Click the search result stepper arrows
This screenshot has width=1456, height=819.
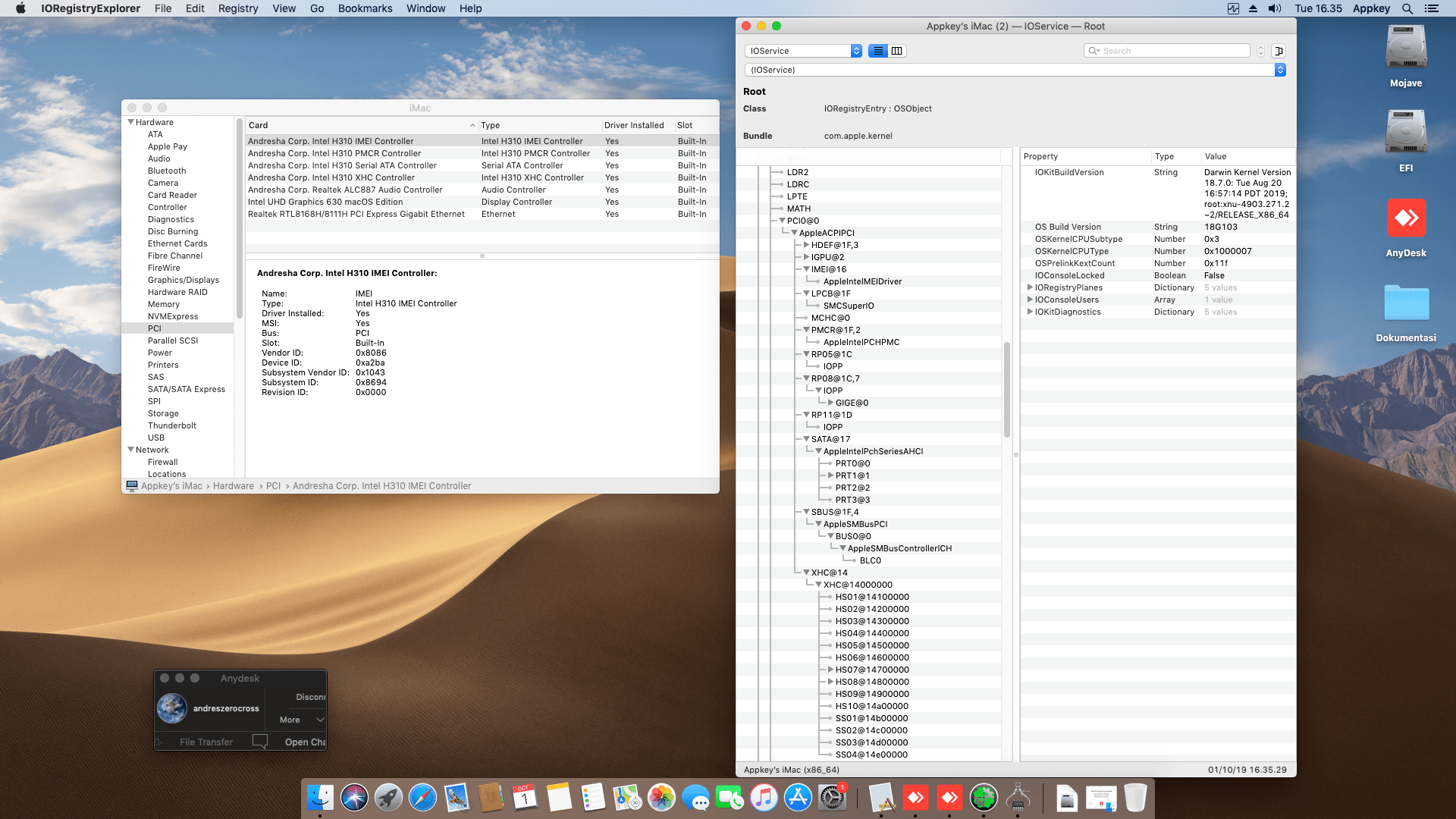tap(1260, 51)
